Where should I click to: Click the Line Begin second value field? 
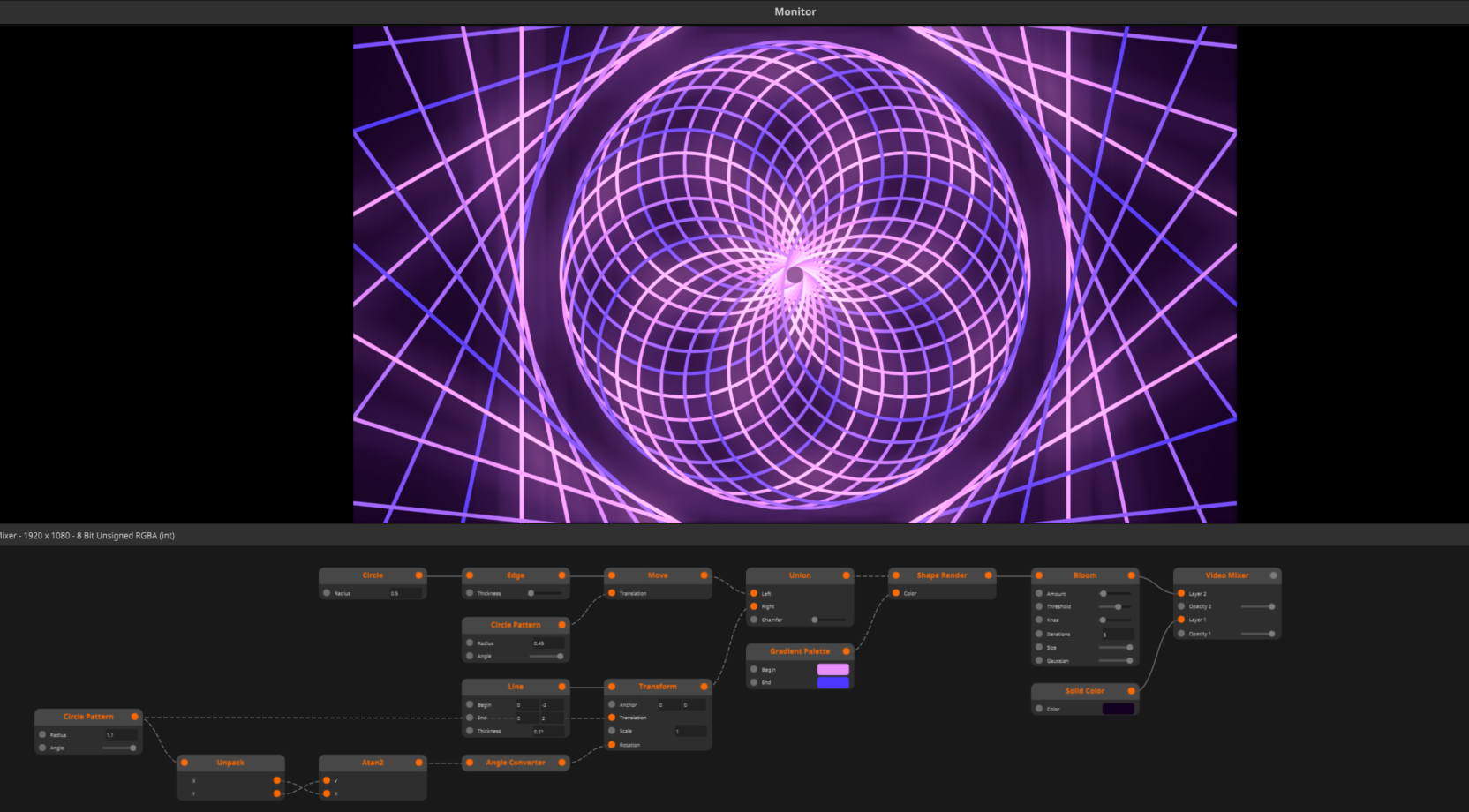(x=553, y=704)
